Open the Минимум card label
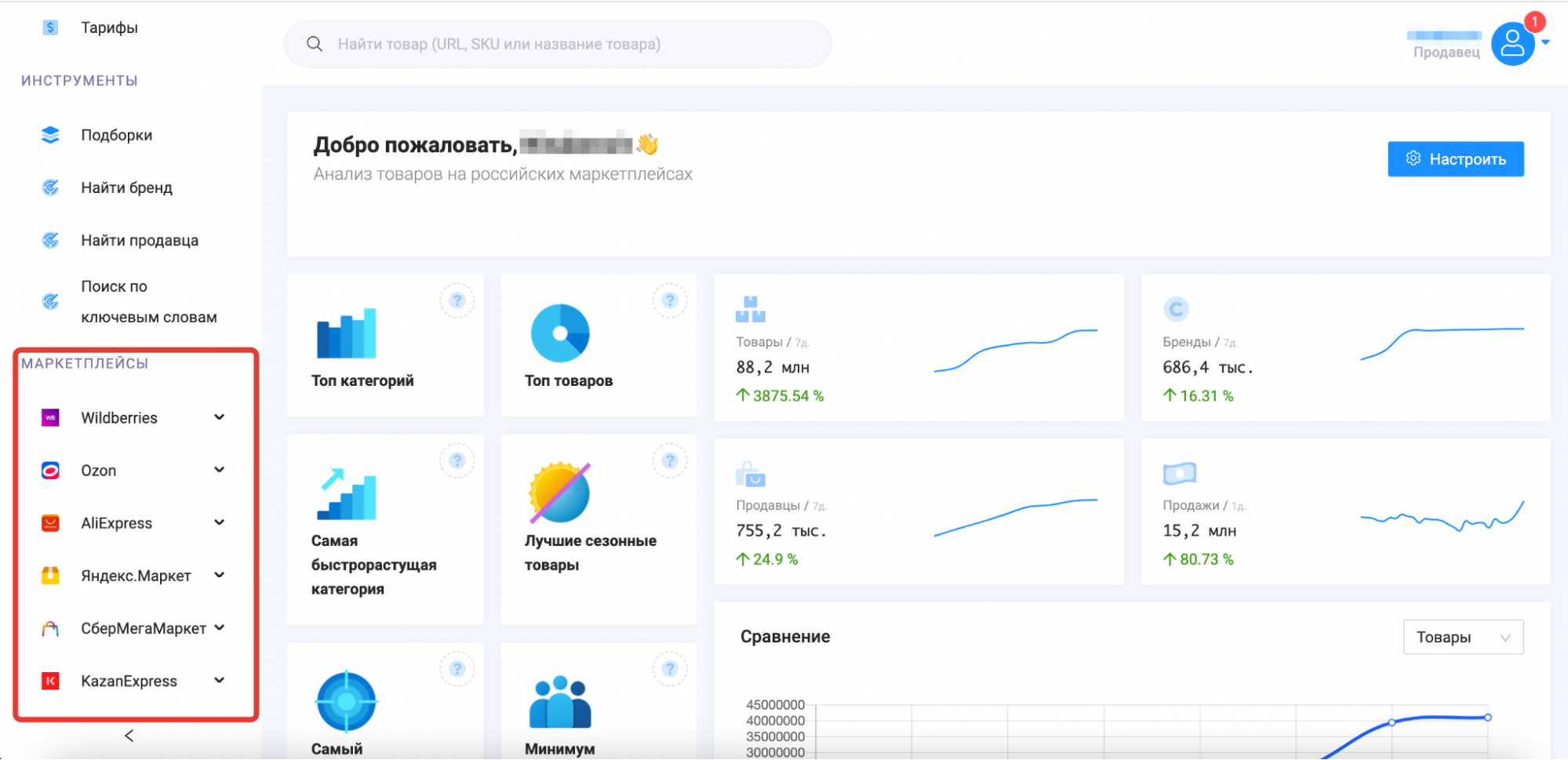 coord(559,749)
